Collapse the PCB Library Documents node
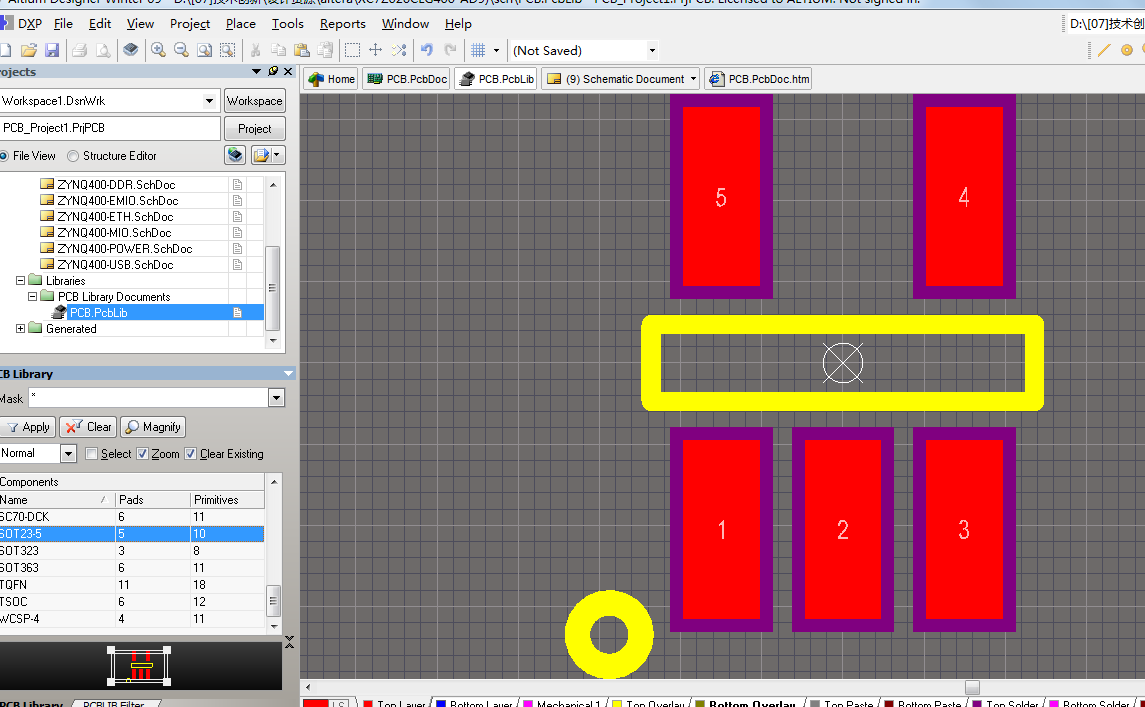The width and height of the screenshot is (1145, 707). point(32,297)
